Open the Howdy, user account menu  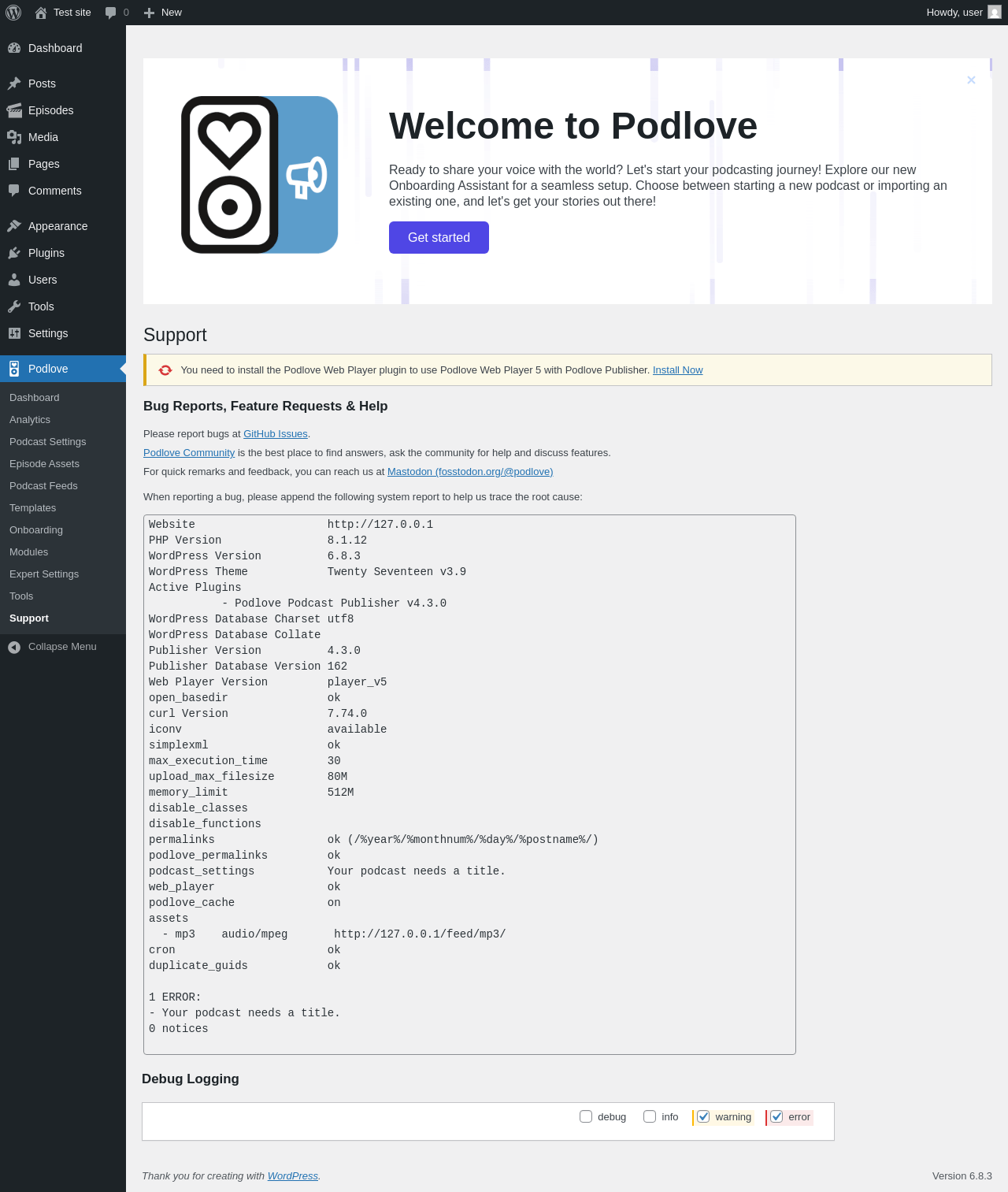(954, 13)
